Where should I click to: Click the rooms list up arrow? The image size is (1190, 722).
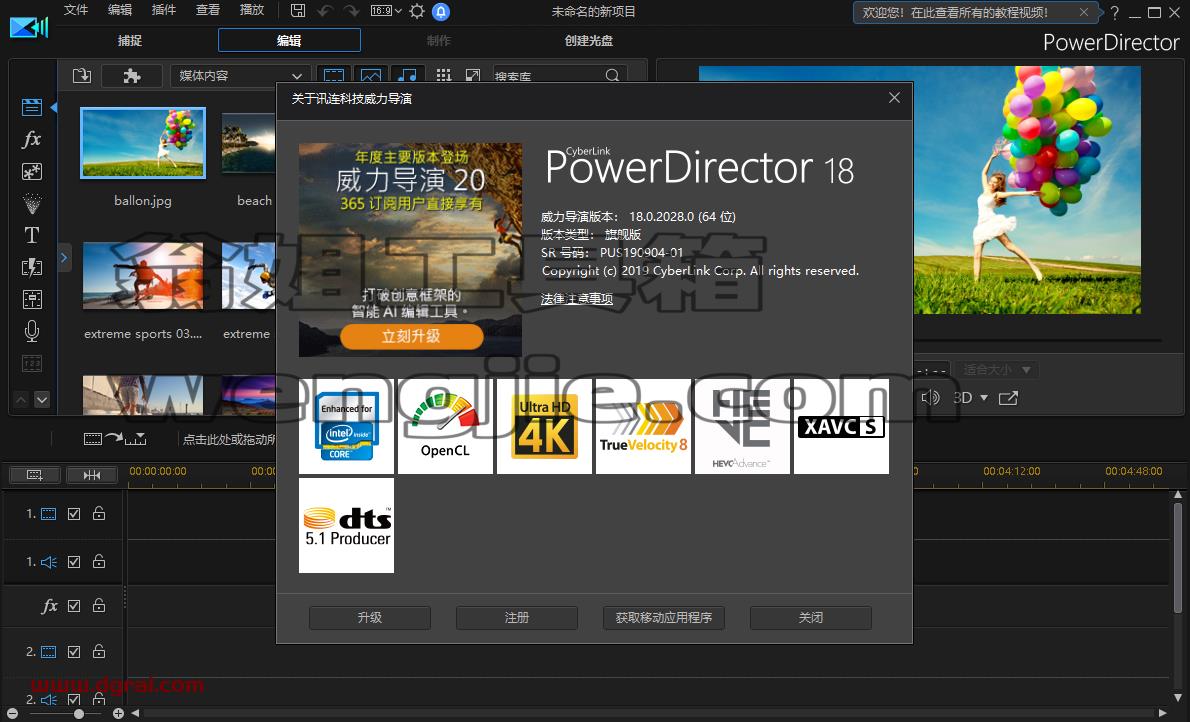[21, 399]
